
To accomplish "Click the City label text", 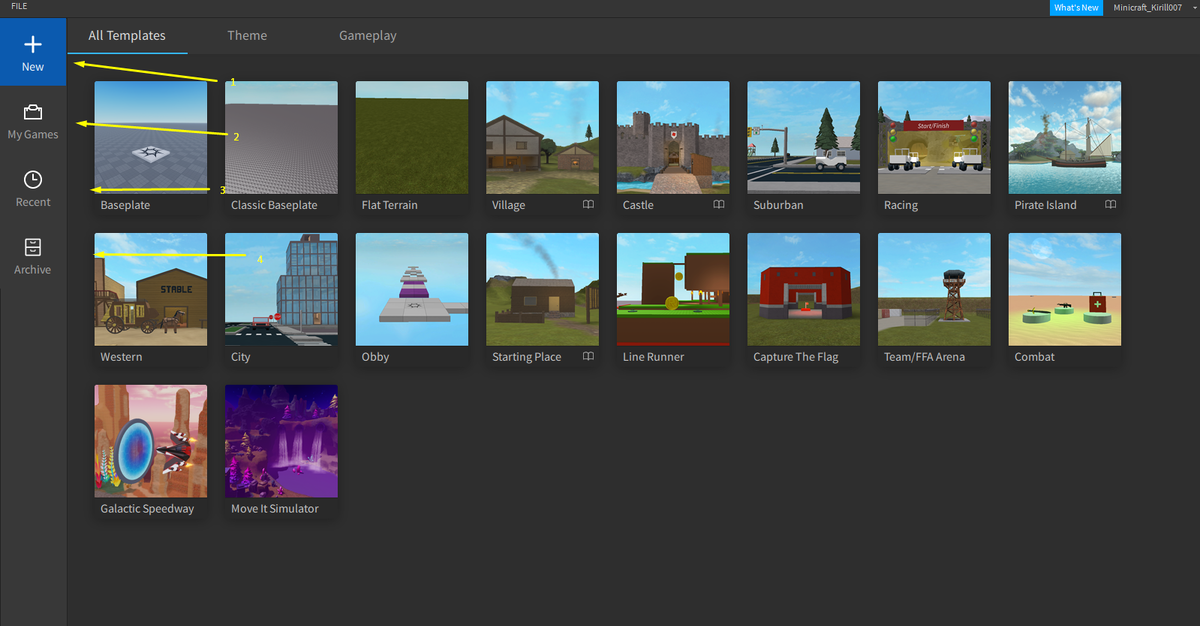I will (x=241, y=357).
